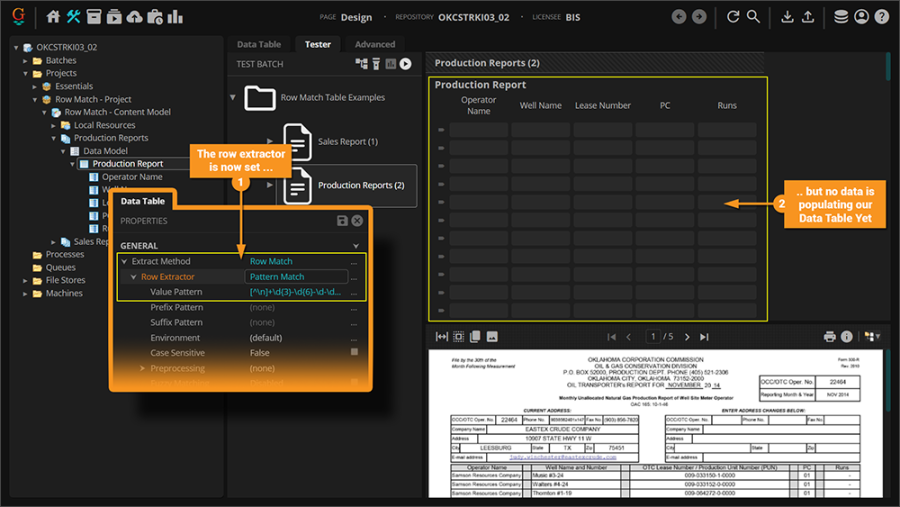The width and height of the screenshot is (900, 507).
Task: Collapse the Extract Method property
Action: tap(125, 261)
